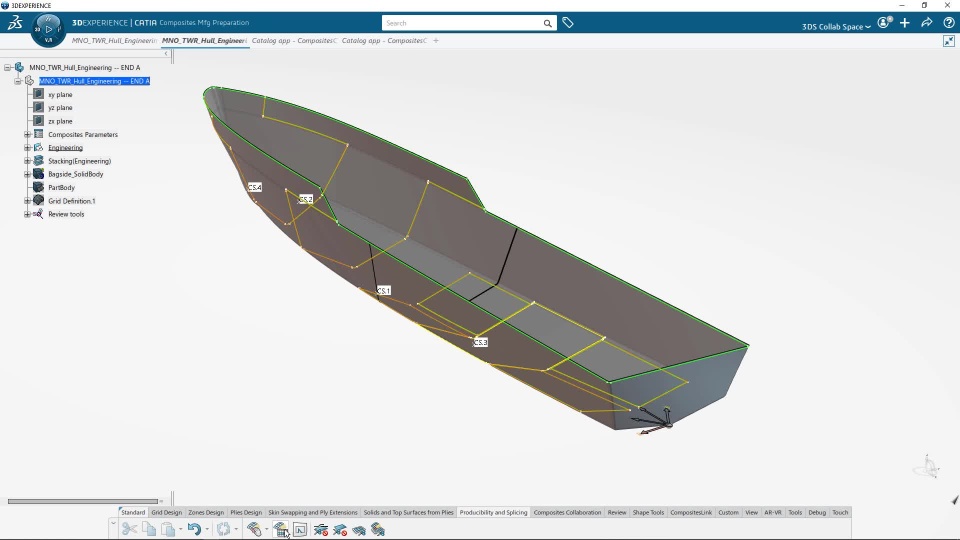Switch to the Plies Design tab
This screenshot has width=960, height=540.
pos(246,512)
